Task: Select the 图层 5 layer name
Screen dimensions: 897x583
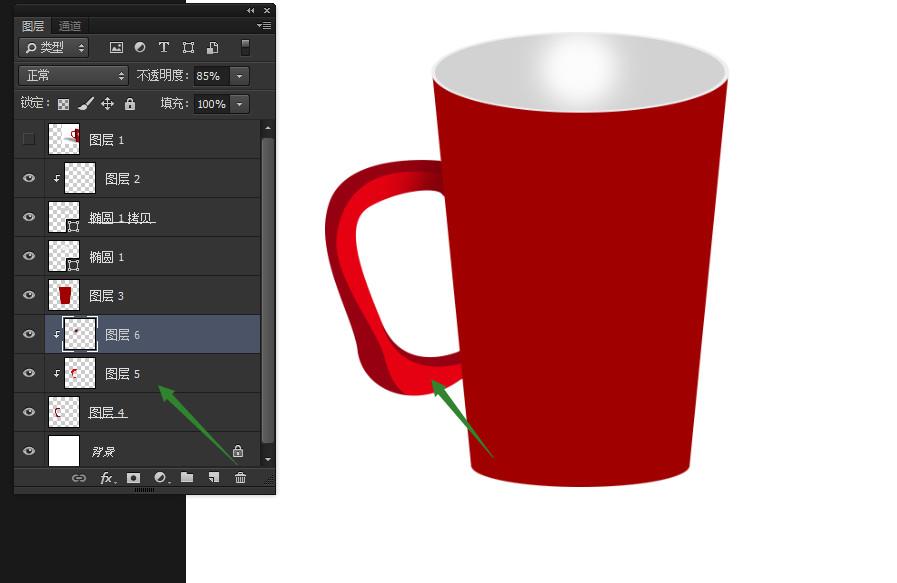Action: [122, 373]
